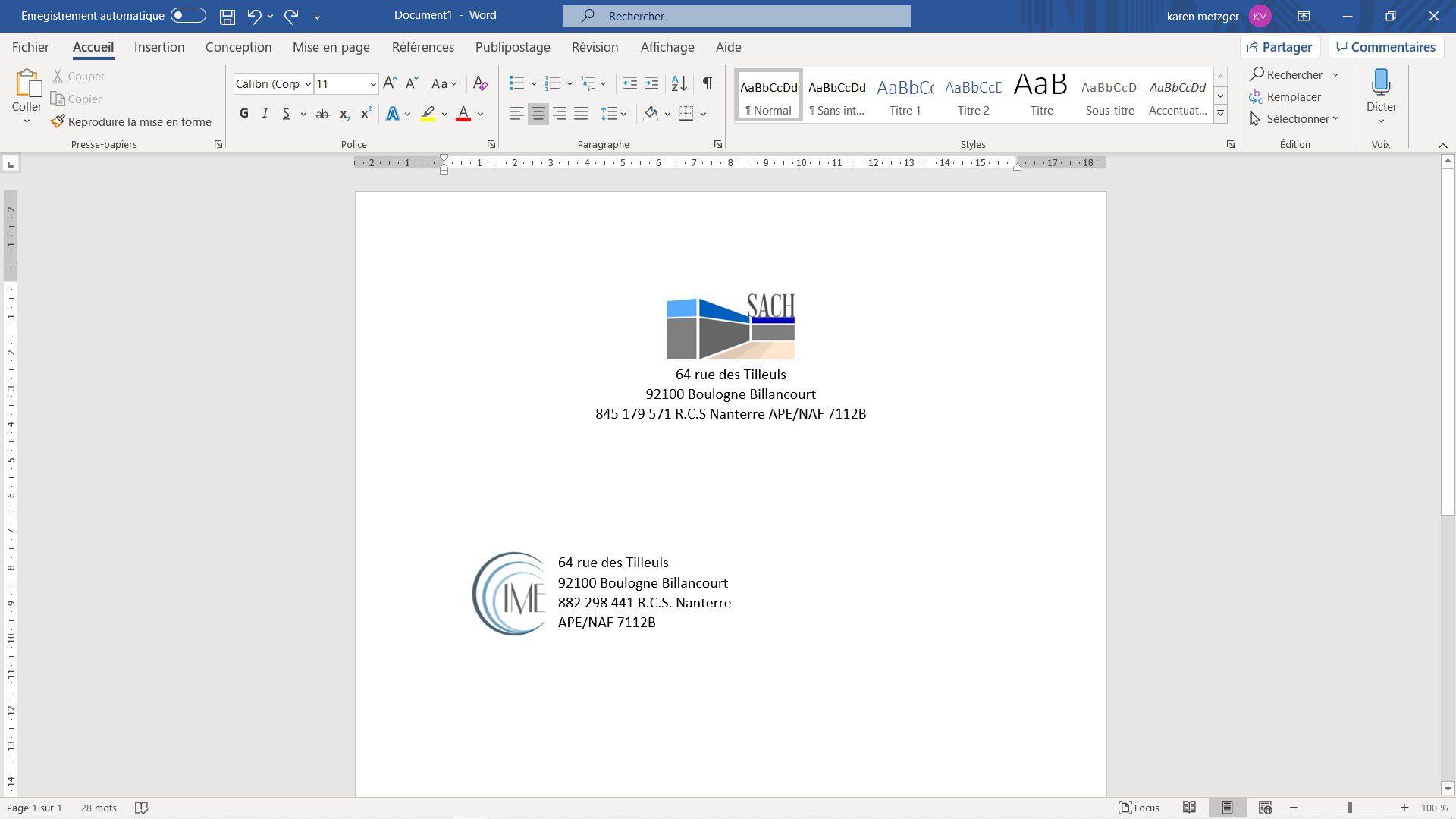Image resolution: width=1456 pixels, height=819 pixels.
Task: Open text effects and typography
Action: 393,114
